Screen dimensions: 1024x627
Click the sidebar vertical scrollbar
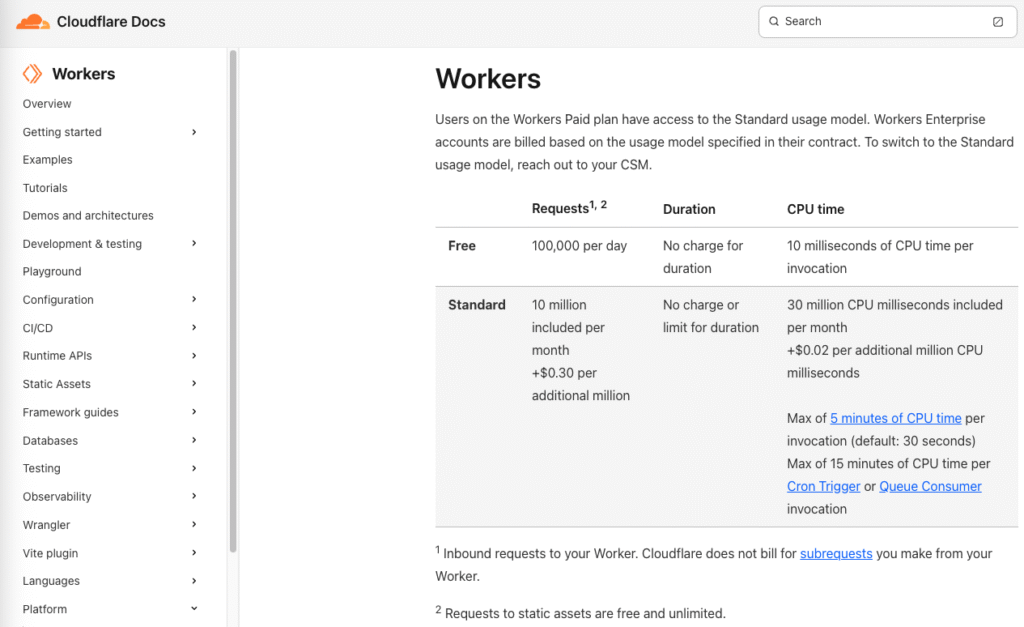232,300
